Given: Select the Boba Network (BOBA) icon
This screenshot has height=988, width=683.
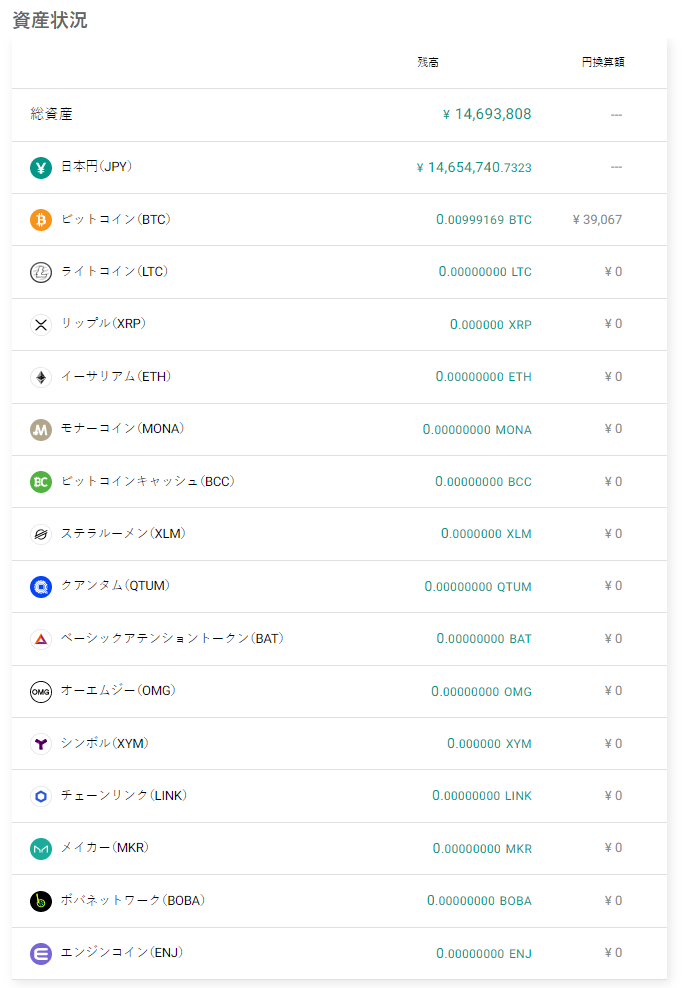Looking at the screenshot, I should tap(41, 901).
